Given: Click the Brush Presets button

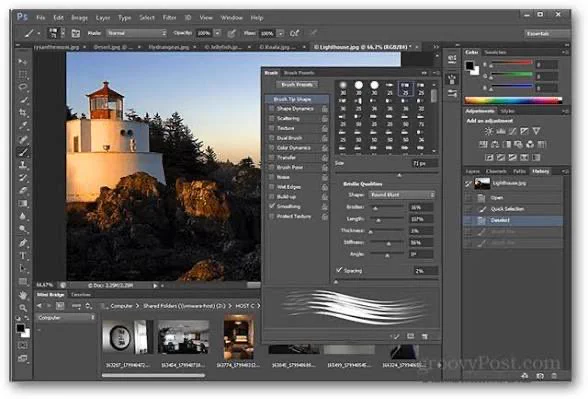Looking at the screenshot, I should tap(297, 84).
